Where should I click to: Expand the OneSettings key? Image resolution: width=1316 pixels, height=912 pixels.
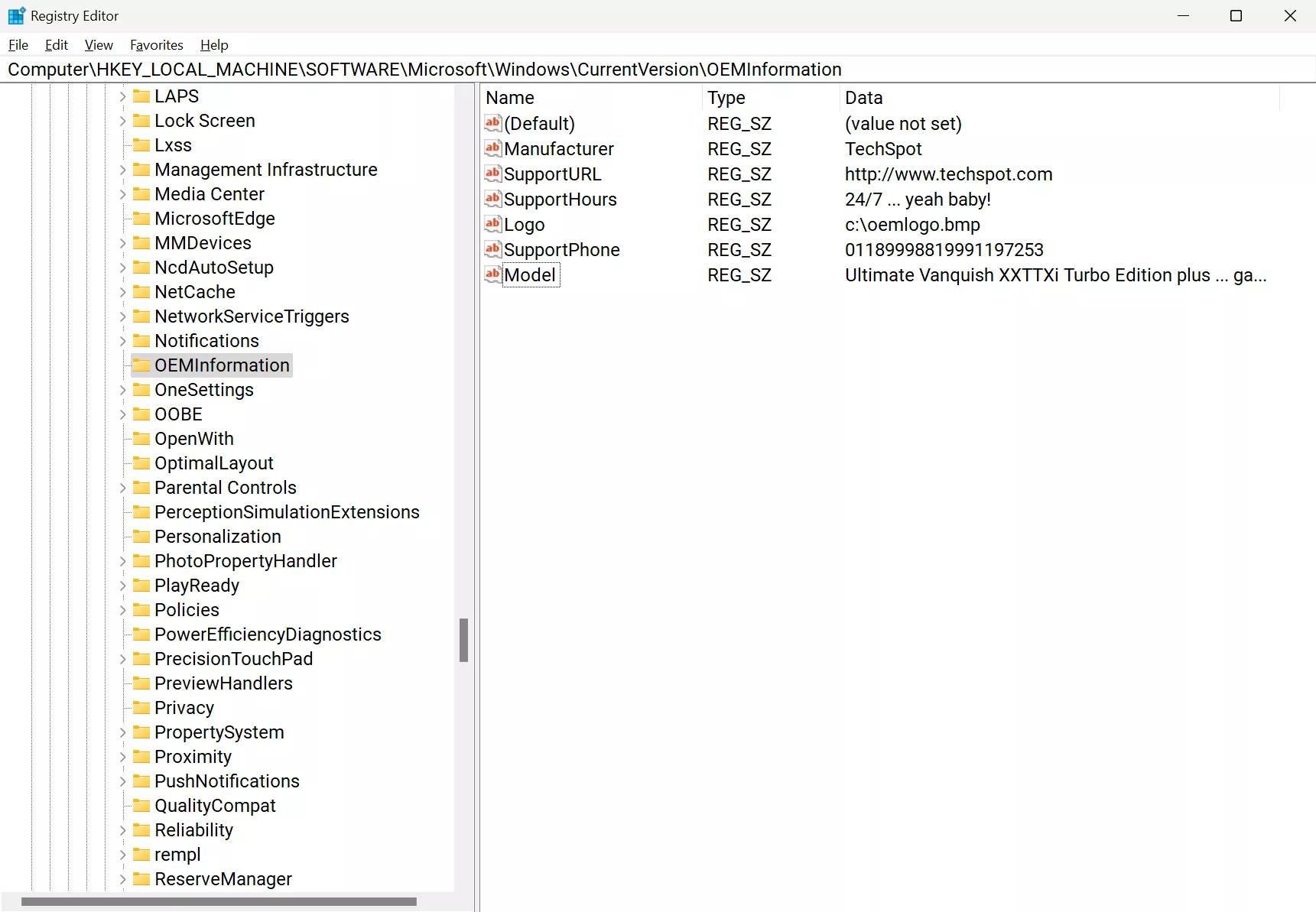pyautogui.click(x=122, y=390)
